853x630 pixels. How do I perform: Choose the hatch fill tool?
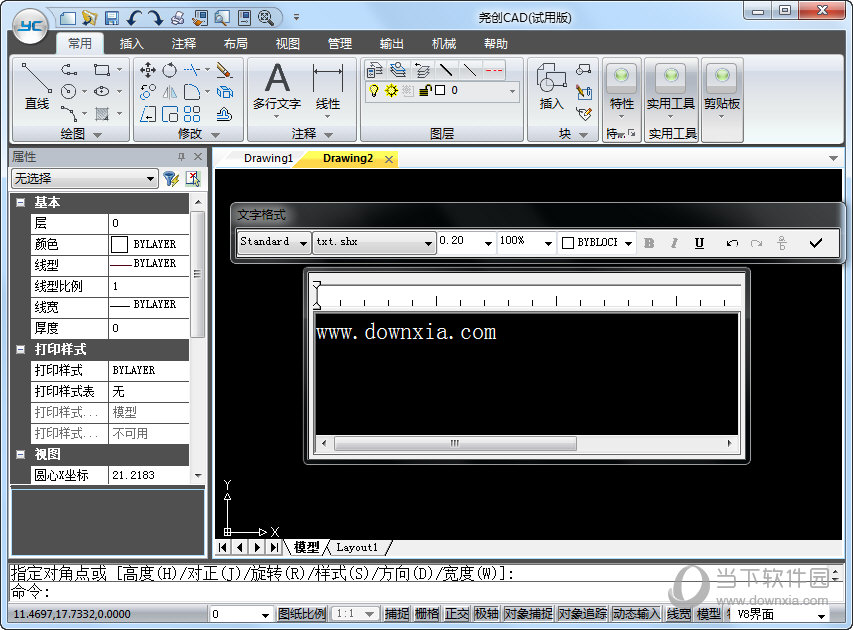(x=102, y=113)
